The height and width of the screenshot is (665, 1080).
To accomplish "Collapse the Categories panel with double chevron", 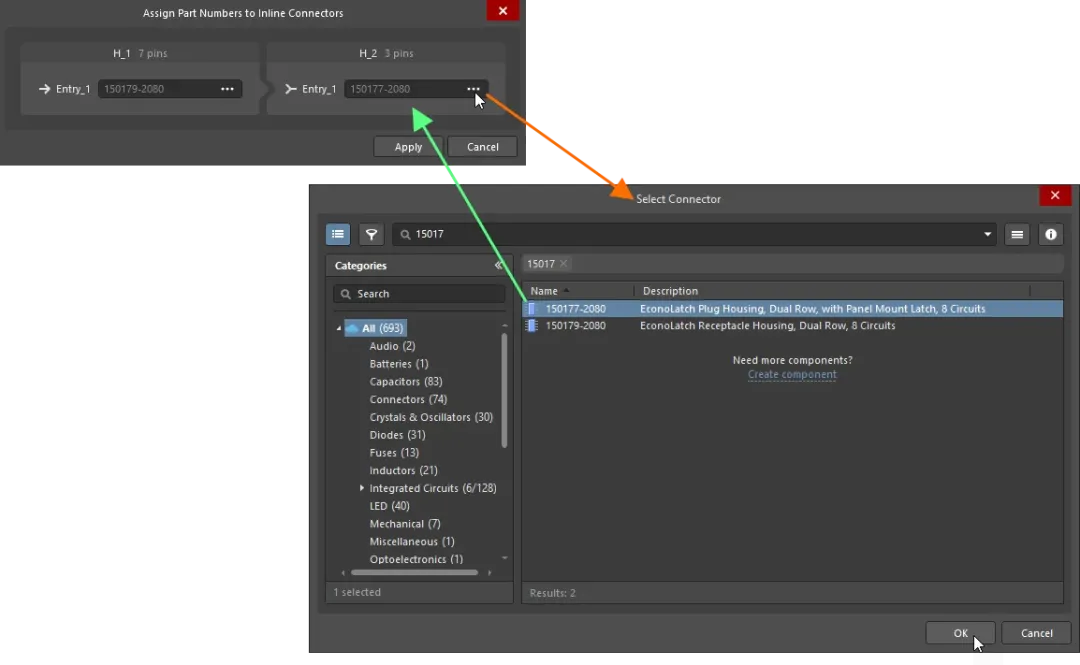I will tap(499, 265).
